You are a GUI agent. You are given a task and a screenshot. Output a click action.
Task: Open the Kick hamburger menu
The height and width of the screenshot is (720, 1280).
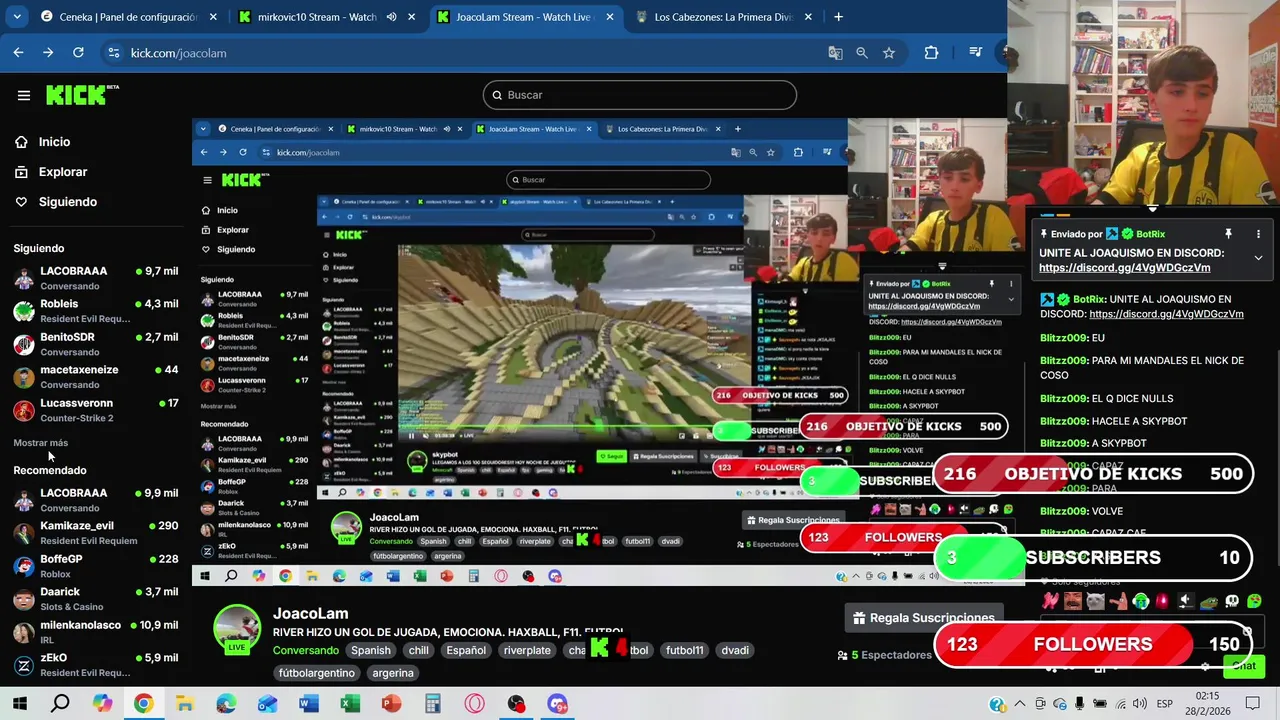point(24,96)
